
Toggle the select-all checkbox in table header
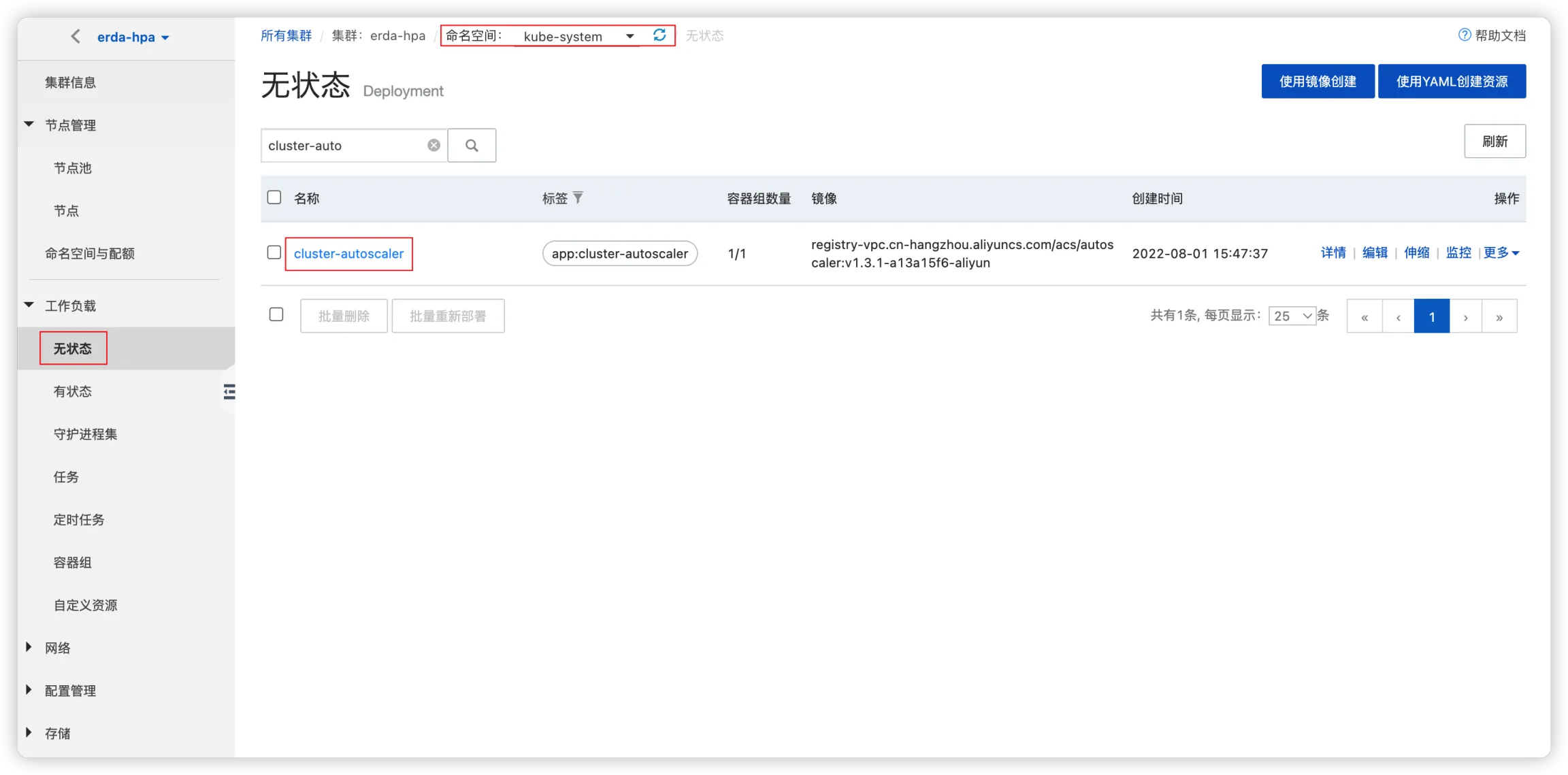click(274, 197)
